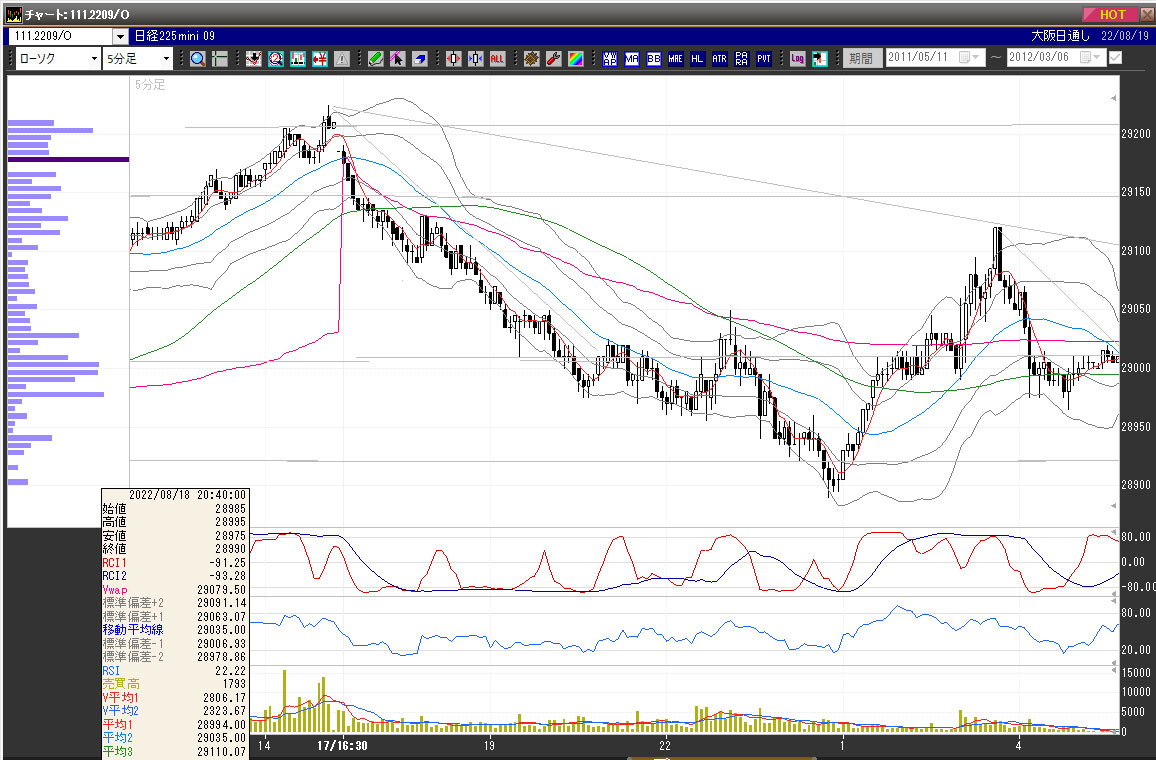This screenshot has height=760, width=1156.
Task: Click the blue-arrow candle widening icon
Action: click(x=476, y=59)
